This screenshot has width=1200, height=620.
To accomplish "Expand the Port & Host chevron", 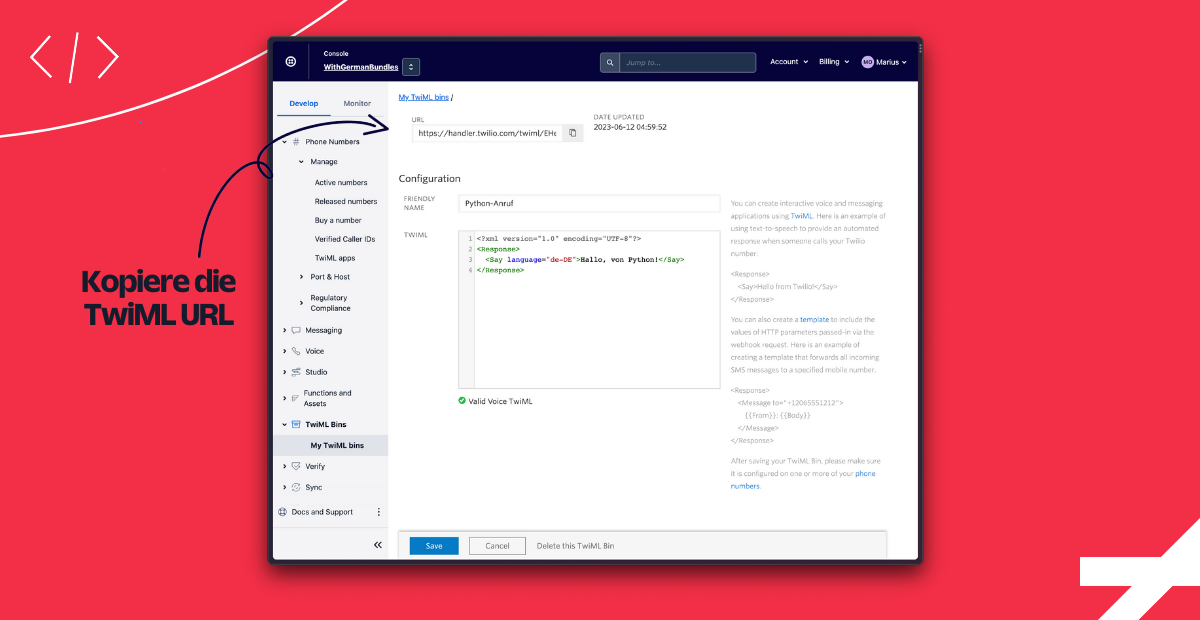I will [301, 277].
